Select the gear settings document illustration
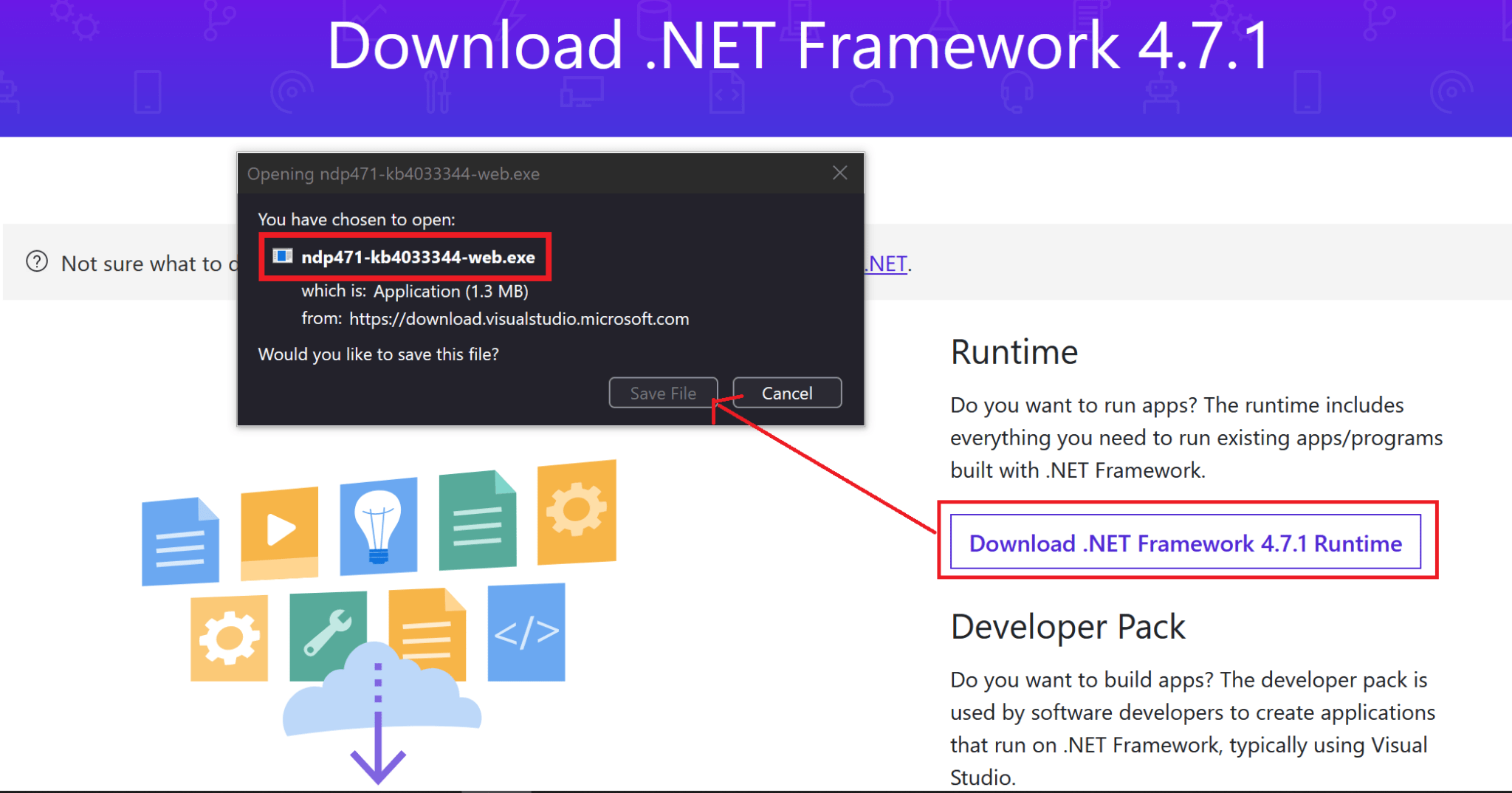The width and height of the screenshot is (1512, 793). [x=577, y=512]
